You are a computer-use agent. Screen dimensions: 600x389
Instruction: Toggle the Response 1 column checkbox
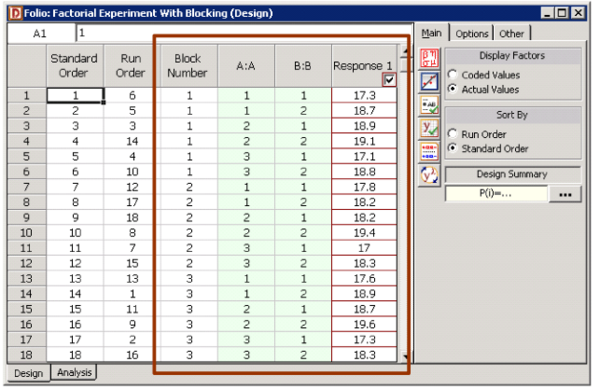[389, 80]
